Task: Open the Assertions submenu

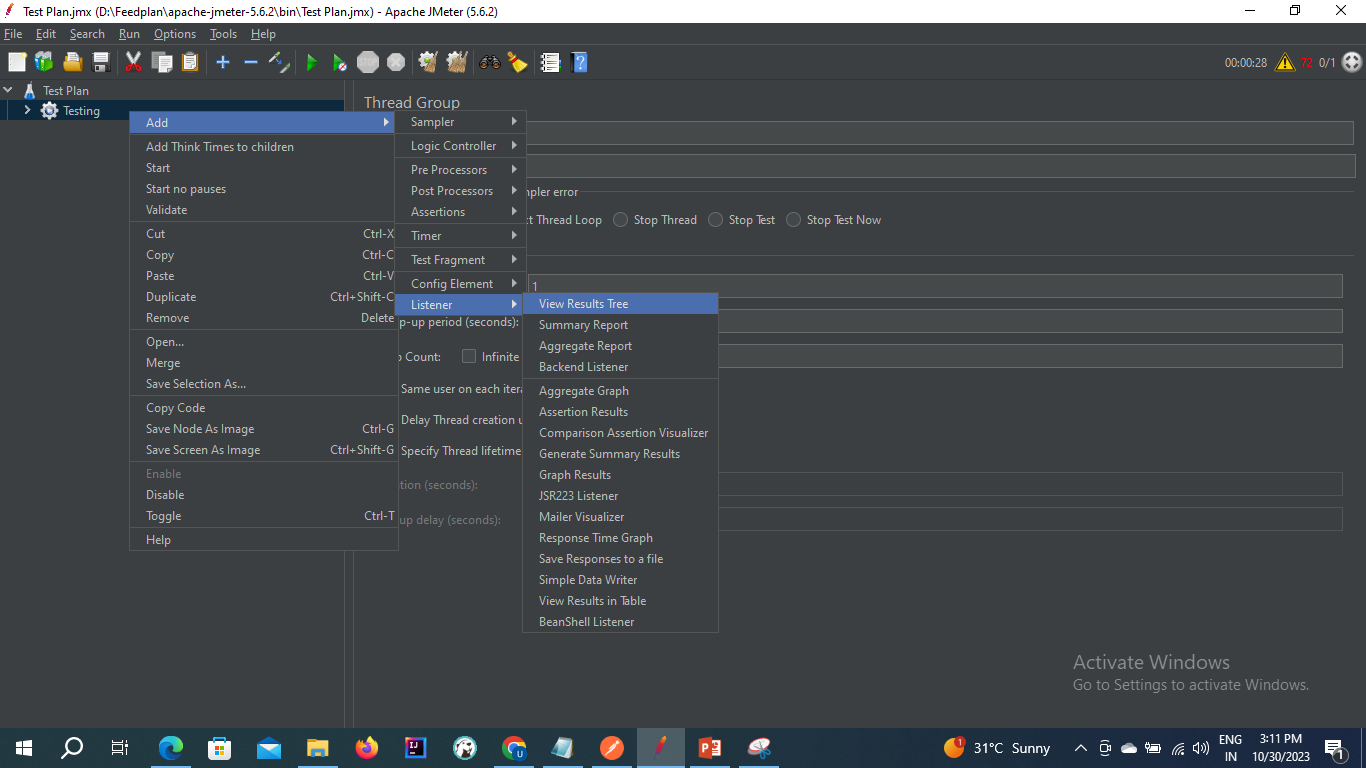Action: (x=460, y=212)
